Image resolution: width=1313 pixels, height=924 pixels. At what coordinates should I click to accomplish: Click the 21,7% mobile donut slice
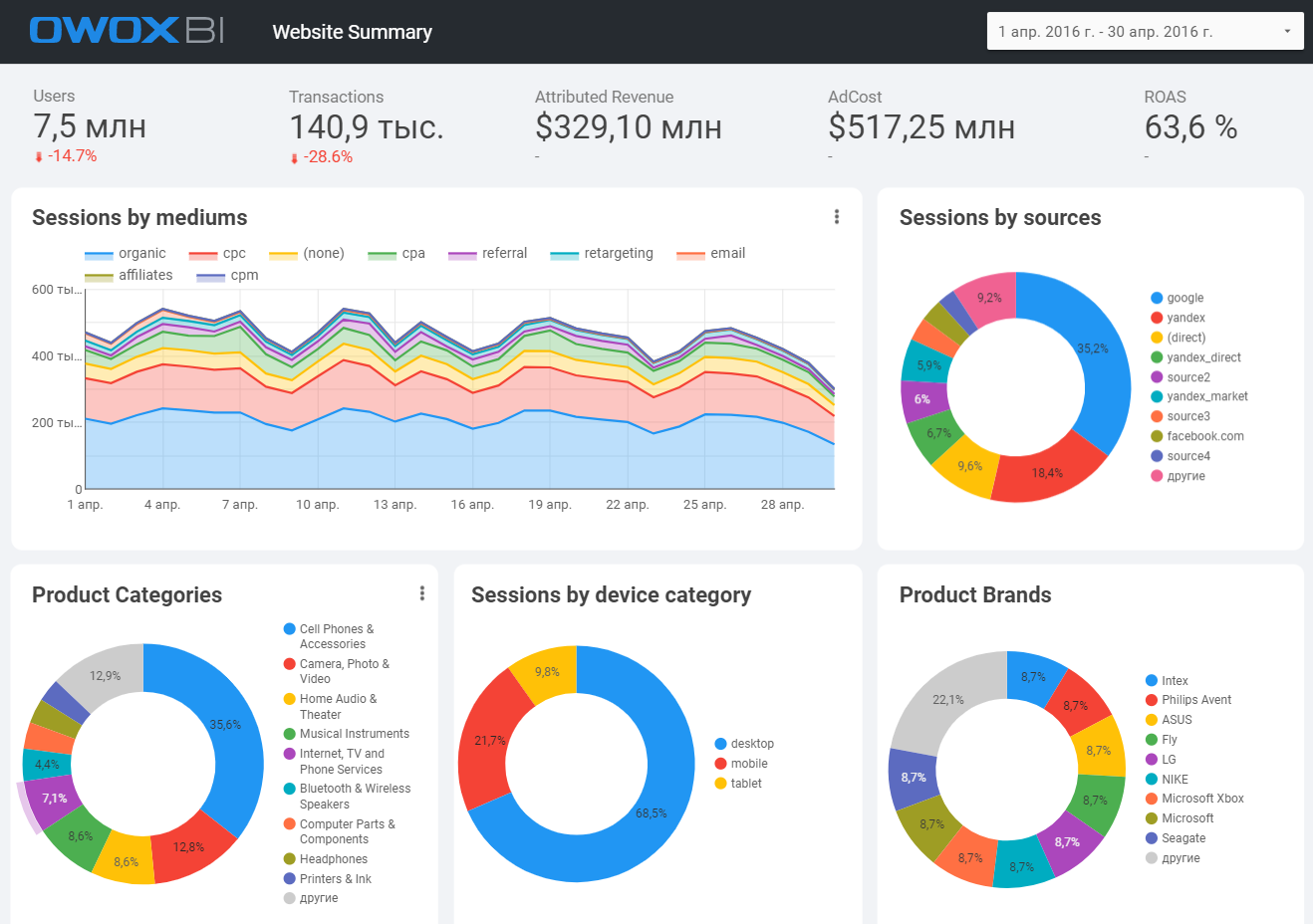click(489, 741)
